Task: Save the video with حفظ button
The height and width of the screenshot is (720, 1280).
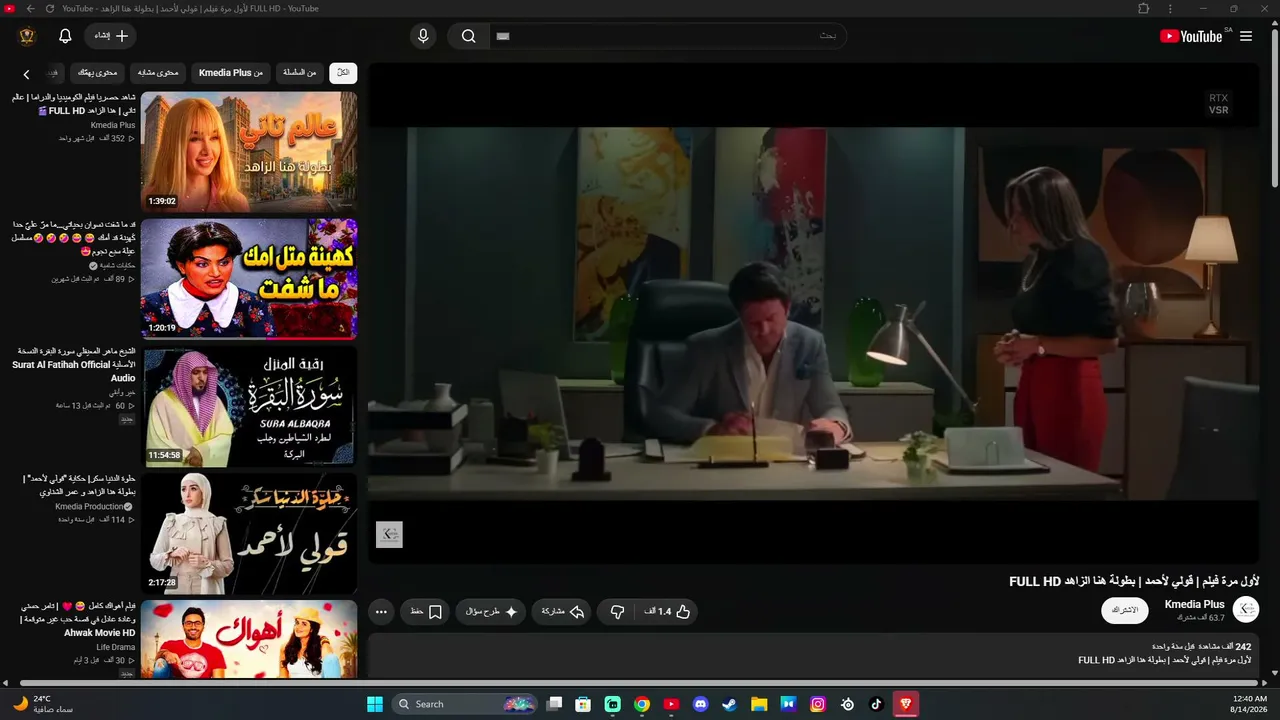Action: tap(426, 611)
